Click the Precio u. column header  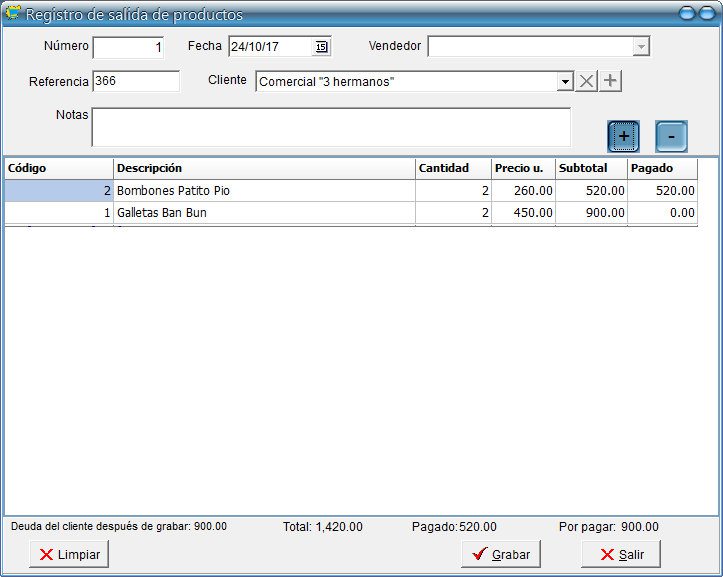click(523, 168)
